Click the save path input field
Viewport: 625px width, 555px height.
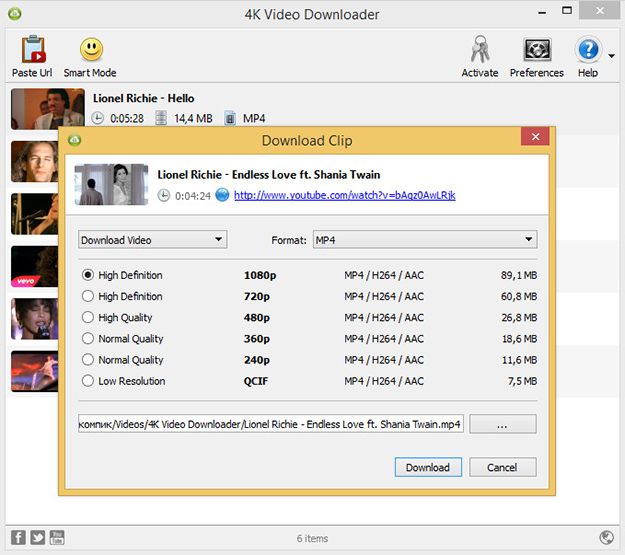271,424
